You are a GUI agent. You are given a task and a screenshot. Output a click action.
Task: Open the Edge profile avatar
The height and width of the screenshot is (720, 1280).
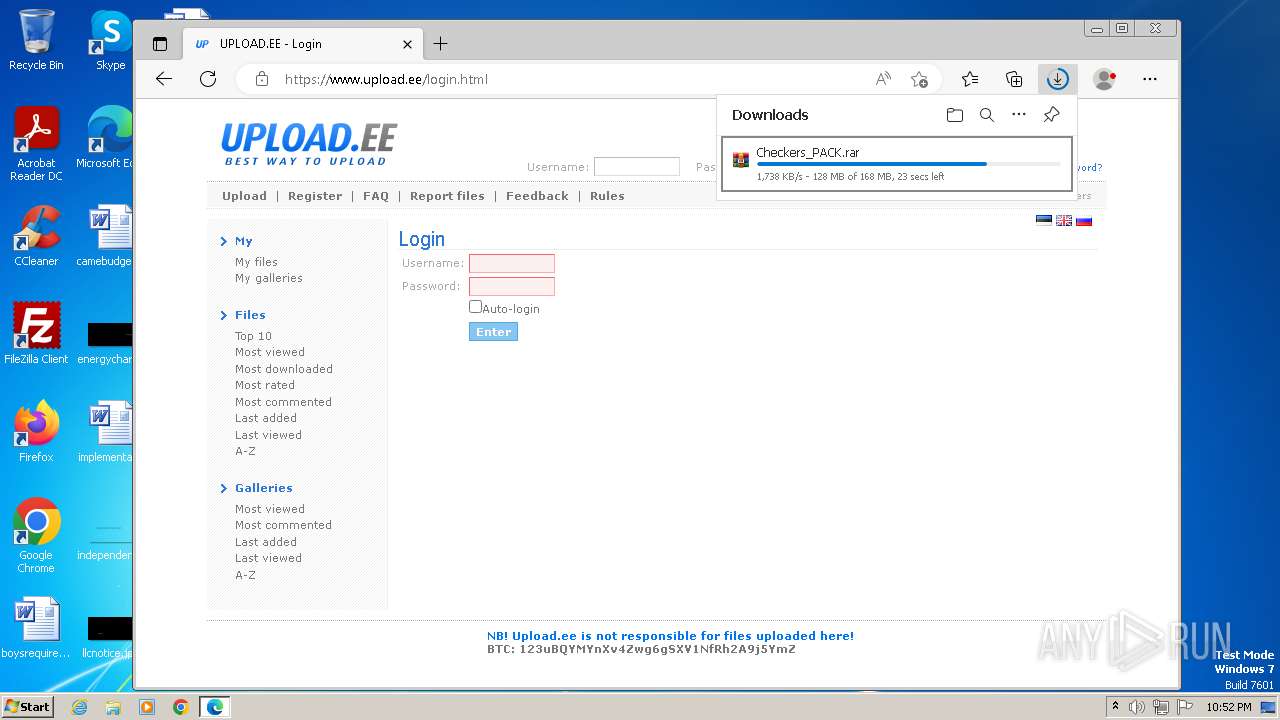(1104, 79)
